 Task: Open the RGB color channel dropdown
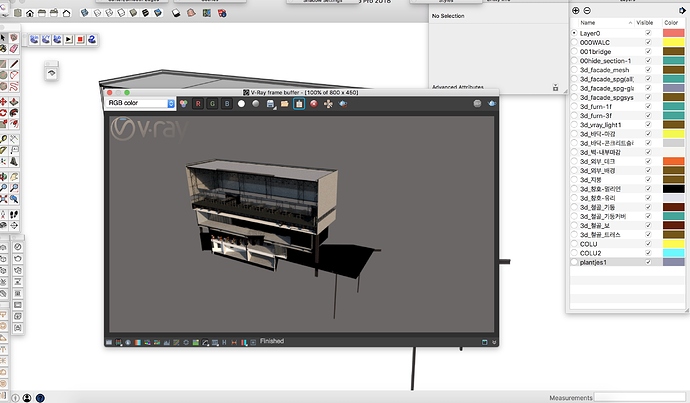pos(140,103)
